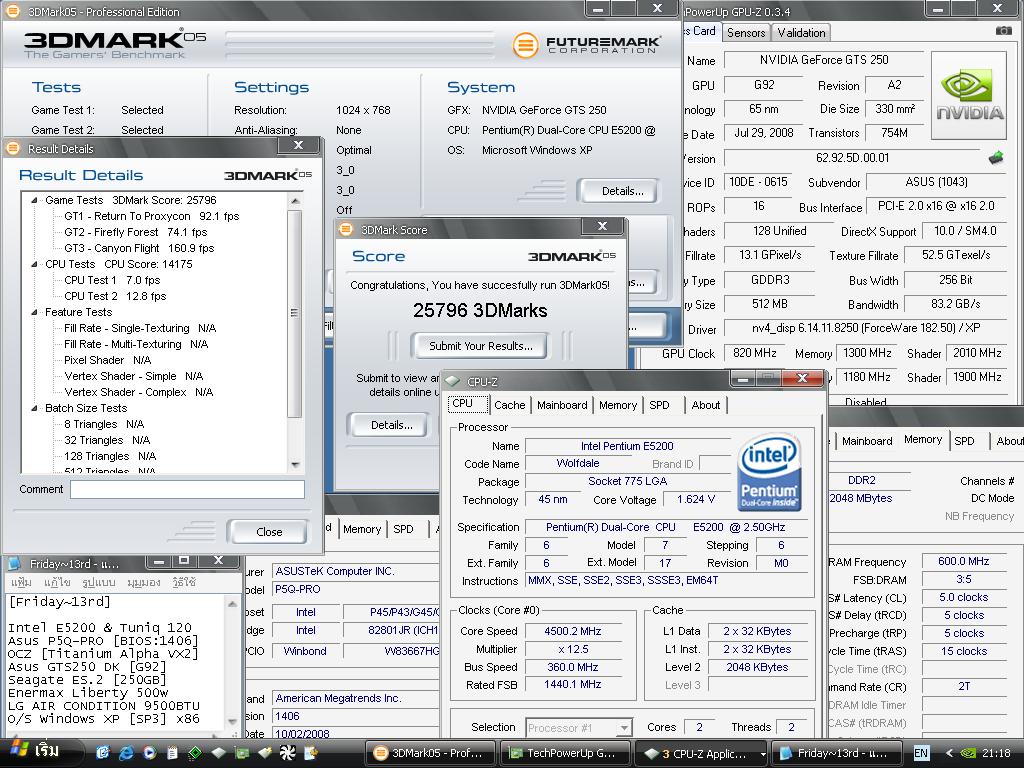This screenshot has width=1024, height=768.
Task: Open Notepad แฟ้ม menu
Action: [x=22, y=582]
